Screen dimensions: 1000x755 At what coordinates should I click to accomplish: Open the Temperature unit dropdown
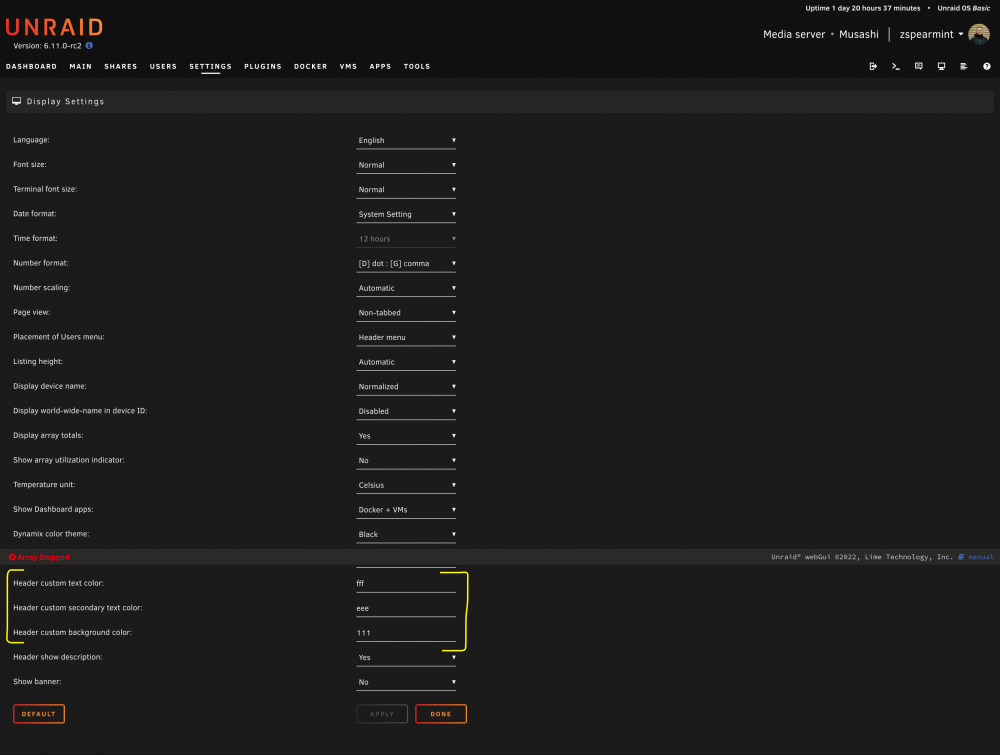406,485
